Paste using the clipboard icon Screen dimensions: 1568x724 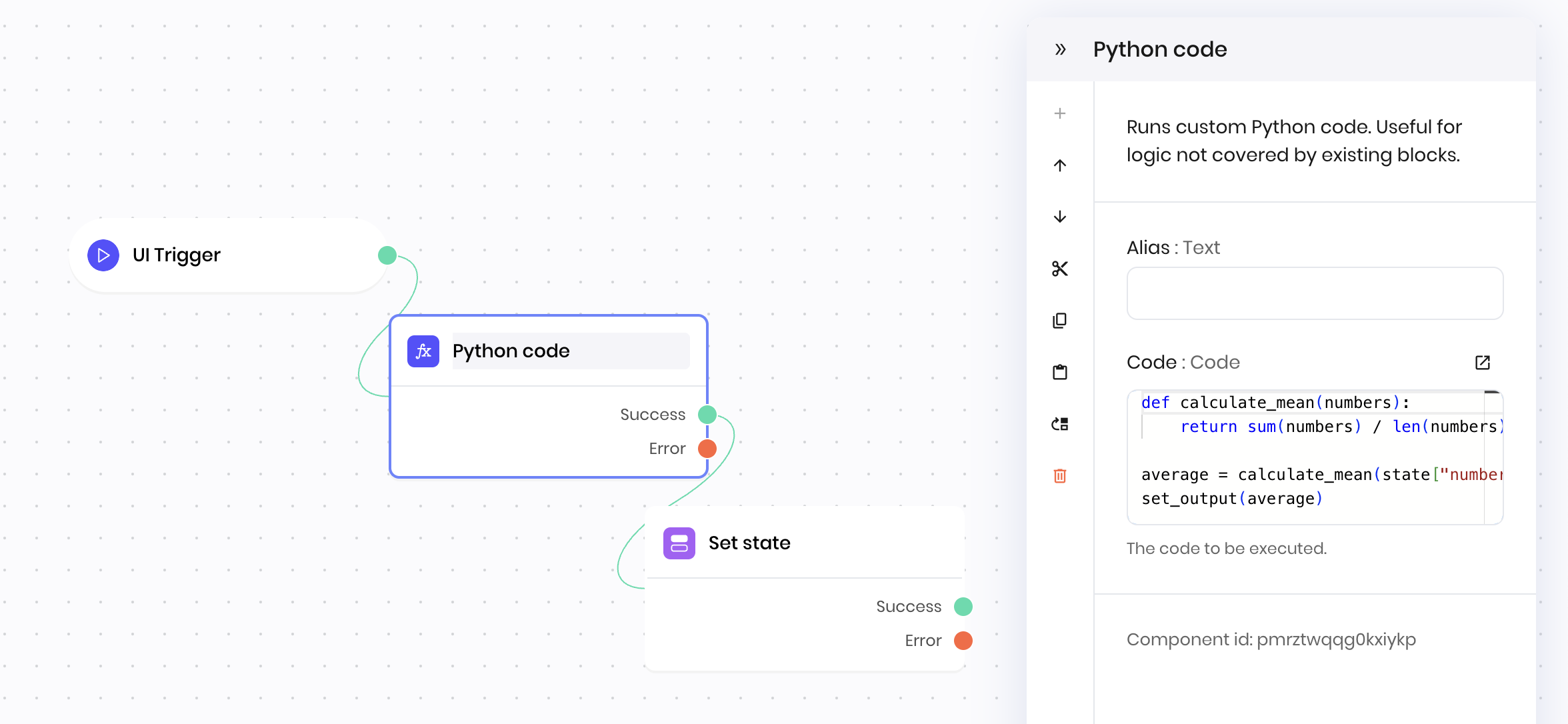(1060, 372)
